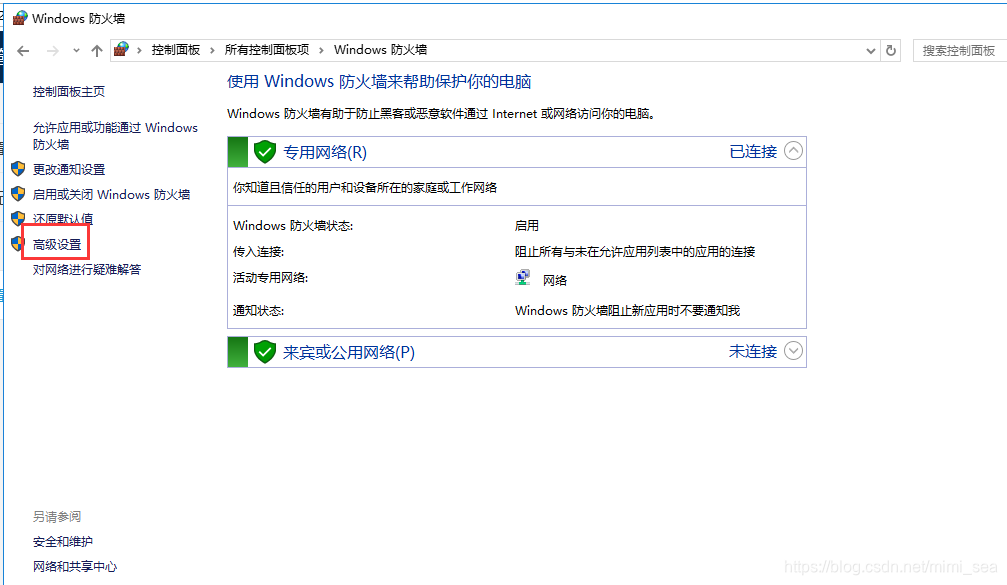
Task: Click the 使用 Windows 防火墙来帮助保护你的电脑 heading
Action: (379, 82)
